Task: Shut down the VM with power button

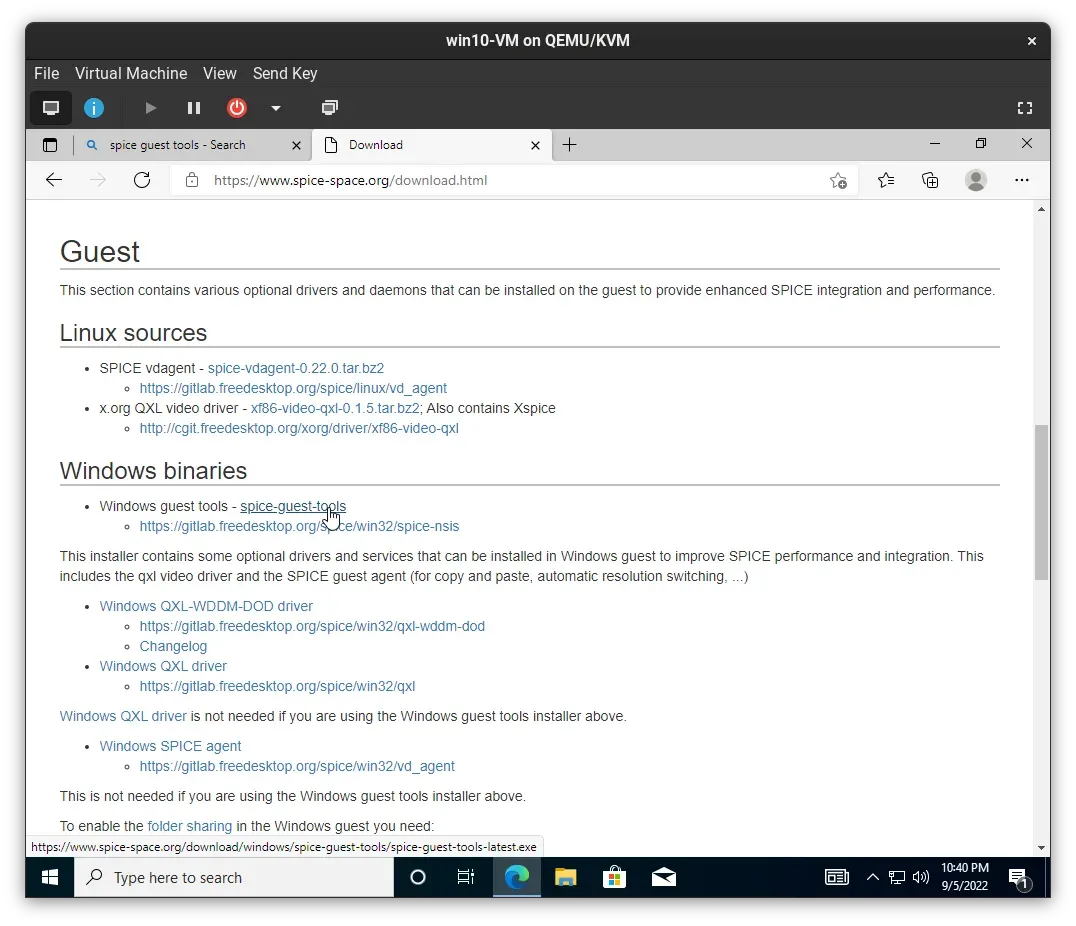Action: [237, 108]
